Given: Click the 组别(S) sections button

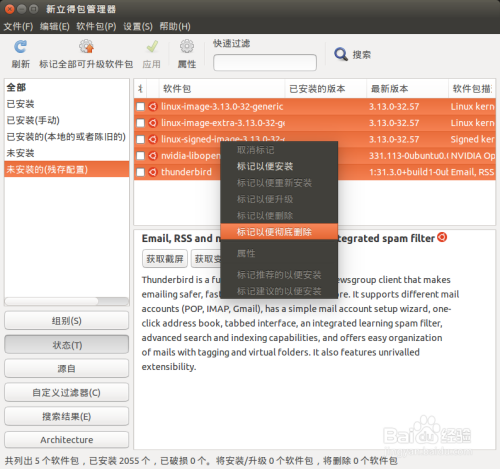Looking at the screenshot, I should tap(67, 321).
